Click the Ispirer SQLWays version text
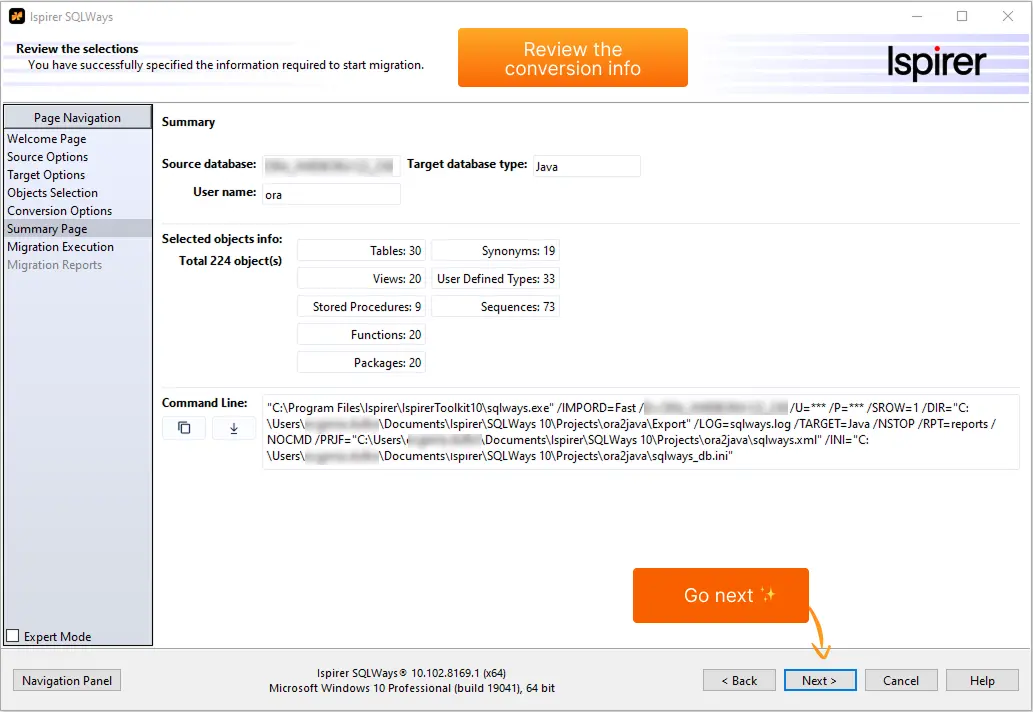The image size is (1033, 712). (x=411, y=673)
